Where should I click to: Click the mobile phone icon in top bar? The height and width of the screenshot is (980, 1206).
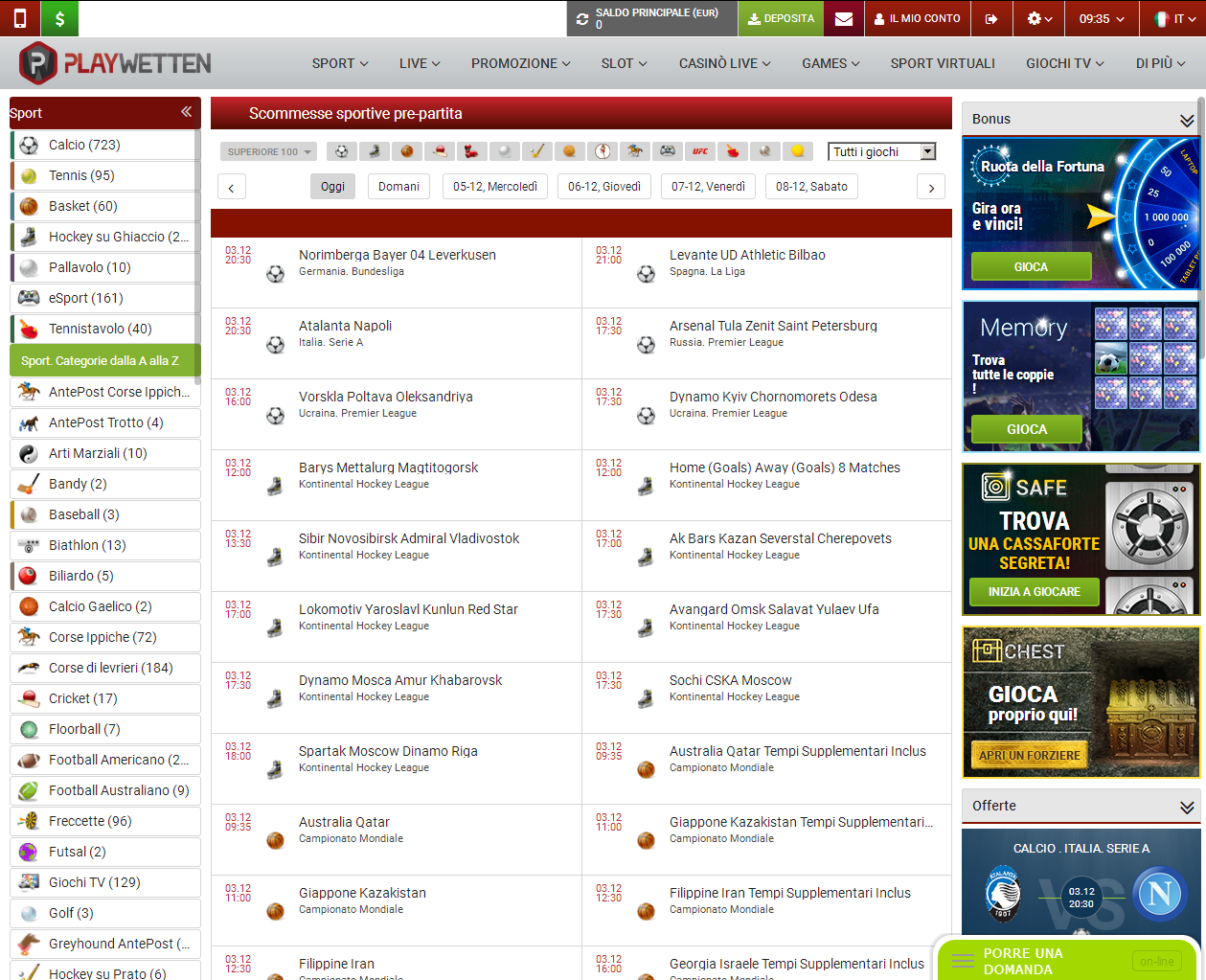click(x=19, y=18)
